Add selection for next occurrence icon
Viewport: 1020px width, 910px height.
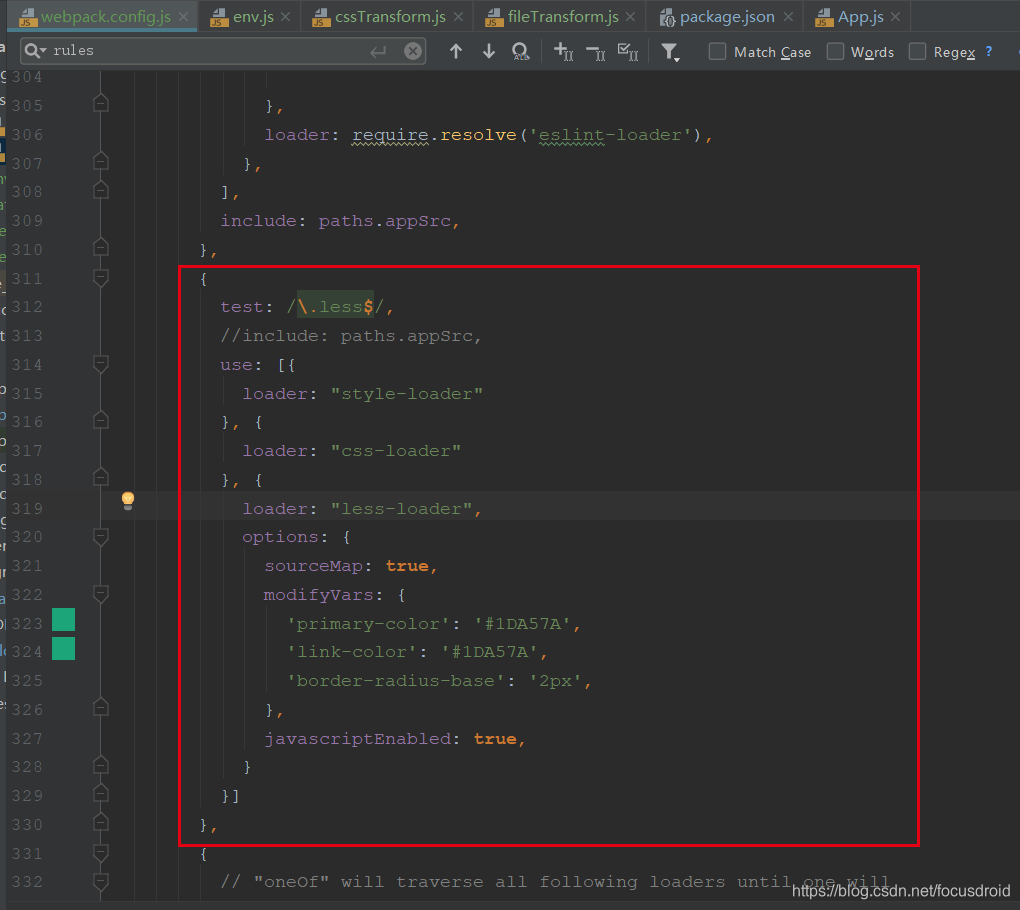click(563, 51)
